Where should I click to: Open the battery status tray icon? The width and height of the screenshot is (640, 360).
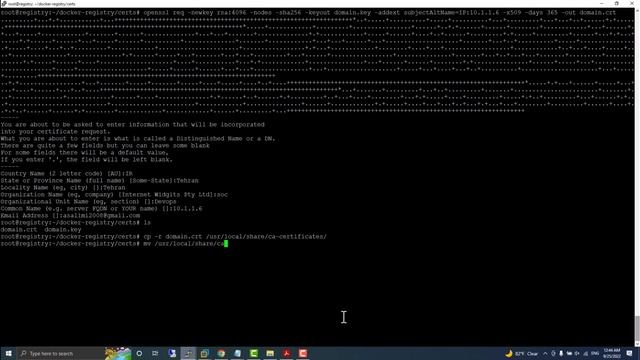[569, 353]
